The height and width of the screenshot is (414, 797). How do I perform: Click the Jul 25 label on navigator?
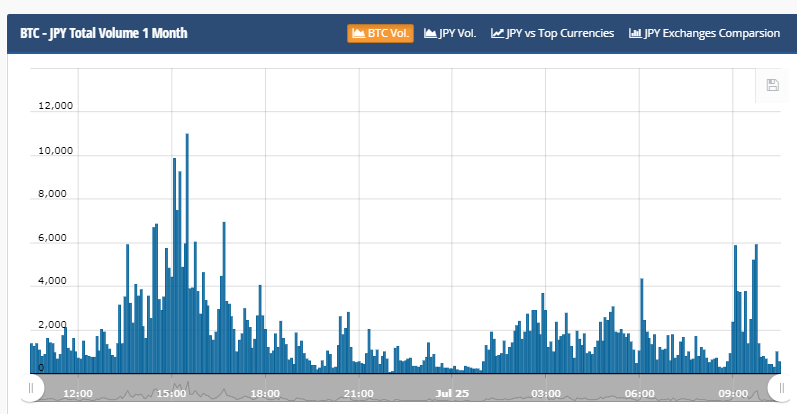tap(452, 394)
